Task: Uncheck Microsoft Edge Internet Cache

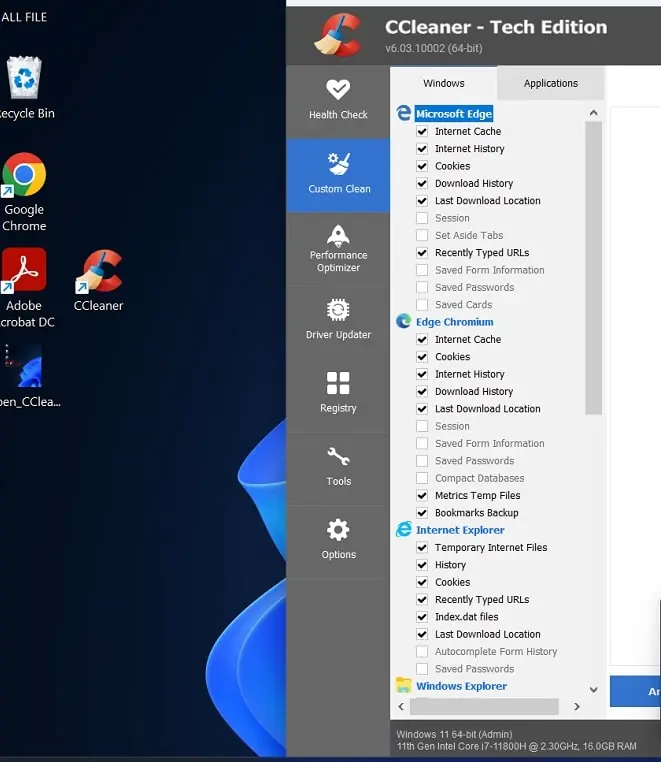Action: [422, 131]
